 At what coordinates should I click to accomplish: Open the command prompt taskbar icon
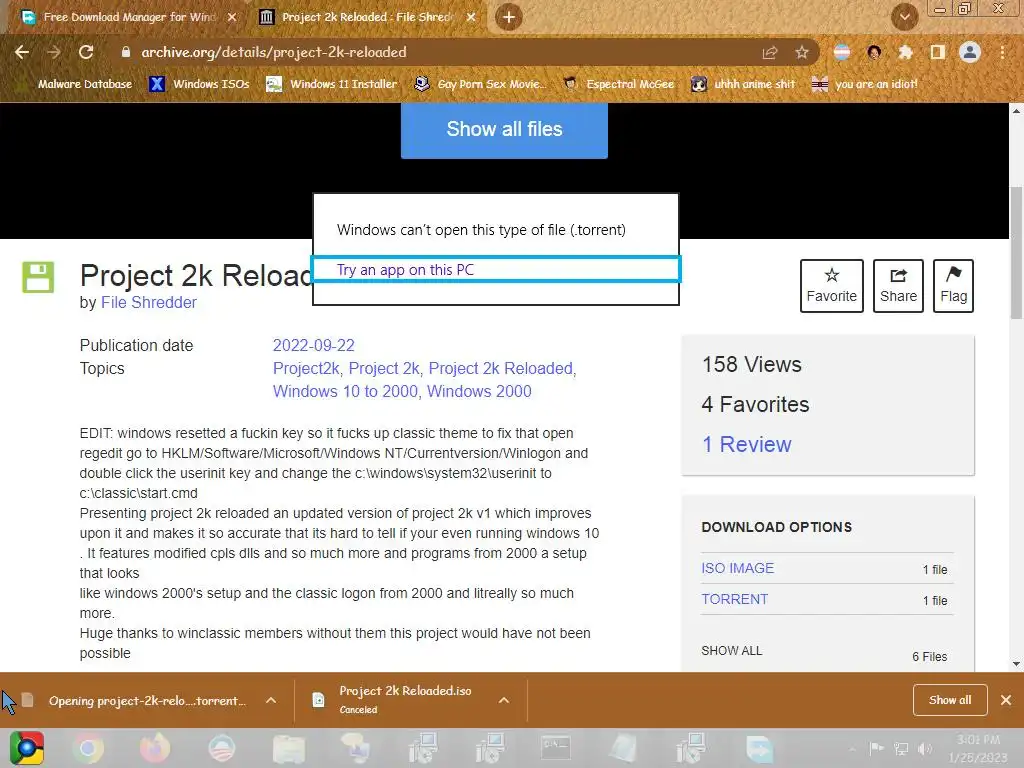(x=556, y=748)
